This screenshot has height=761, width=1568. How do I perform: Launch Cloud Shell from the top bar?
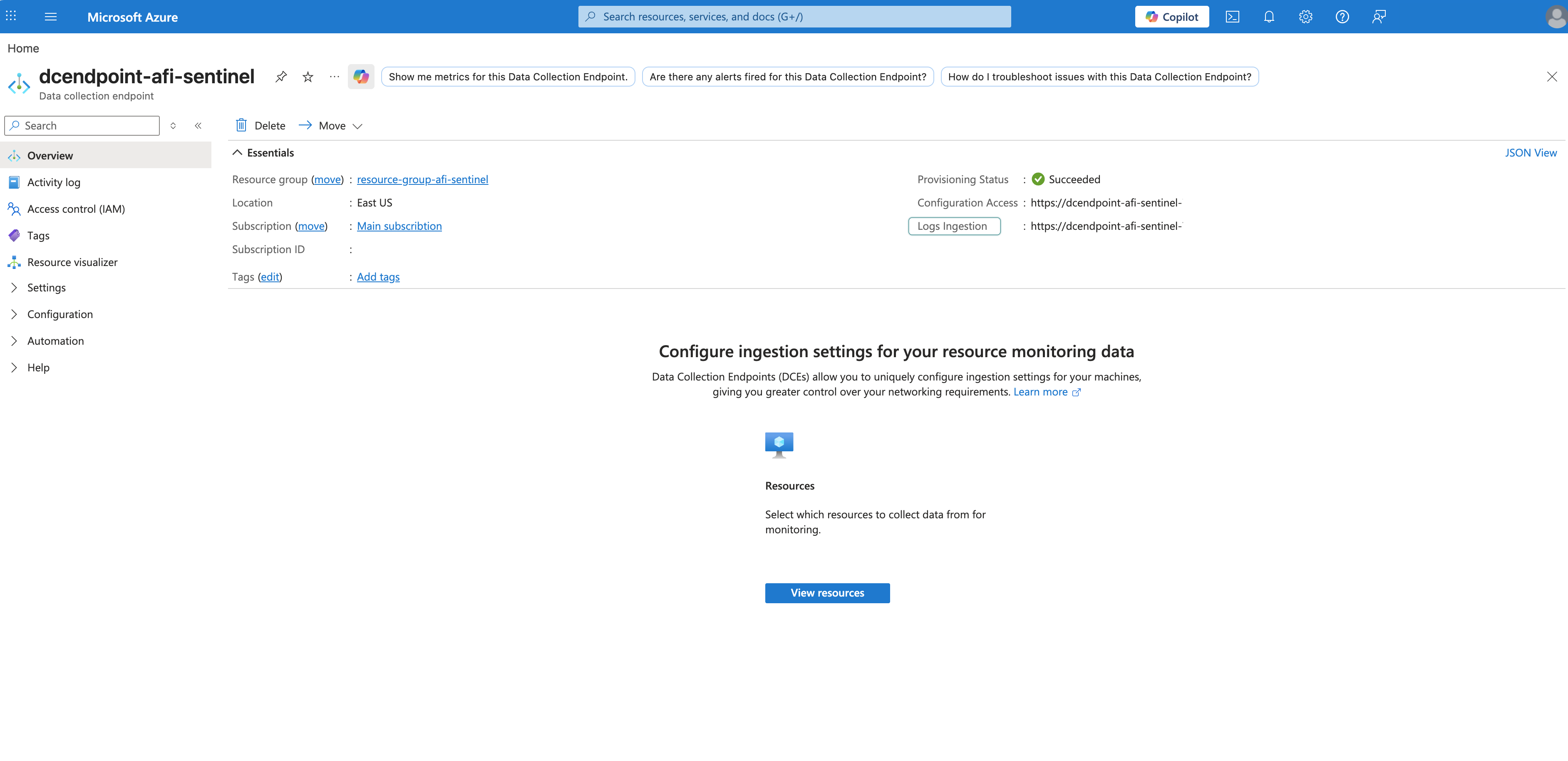(x=1233, y=16)
